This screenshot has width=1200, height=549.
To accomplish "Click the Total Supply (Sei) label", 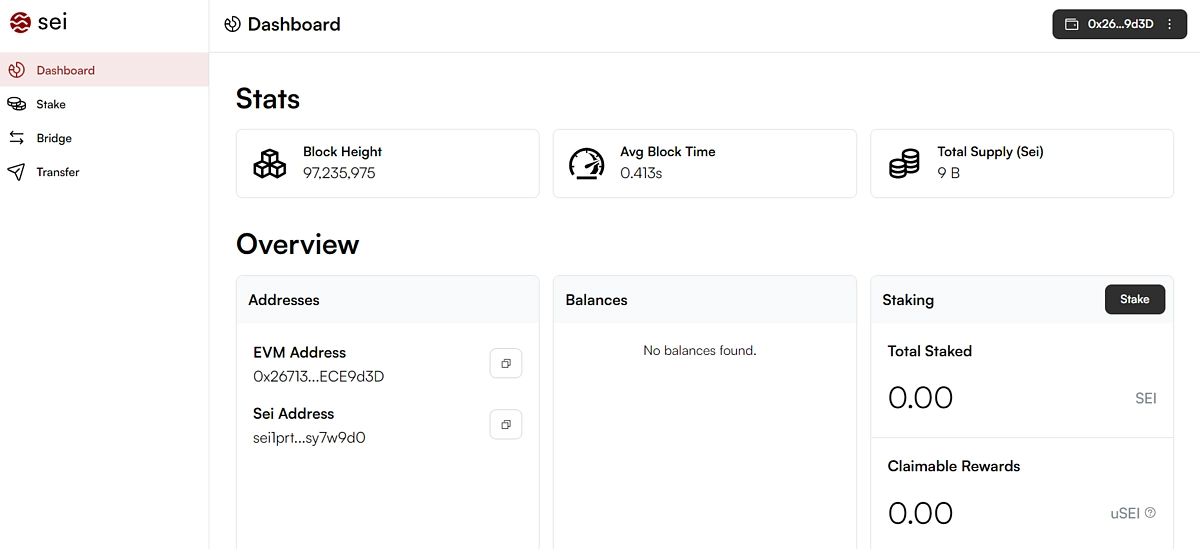I will [x=990, y=152].
